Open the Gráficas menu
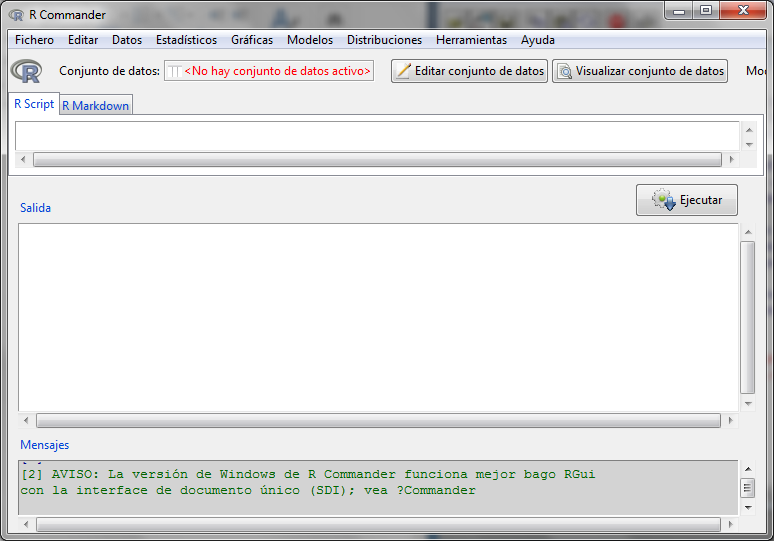 pos(252,40)
